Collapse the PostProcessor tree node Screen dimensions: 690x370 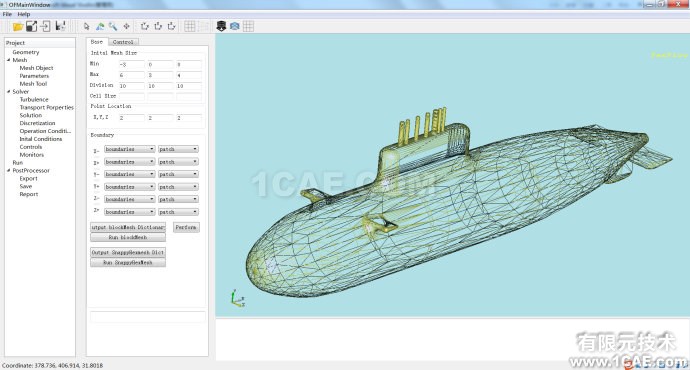[x=8, y=170]
